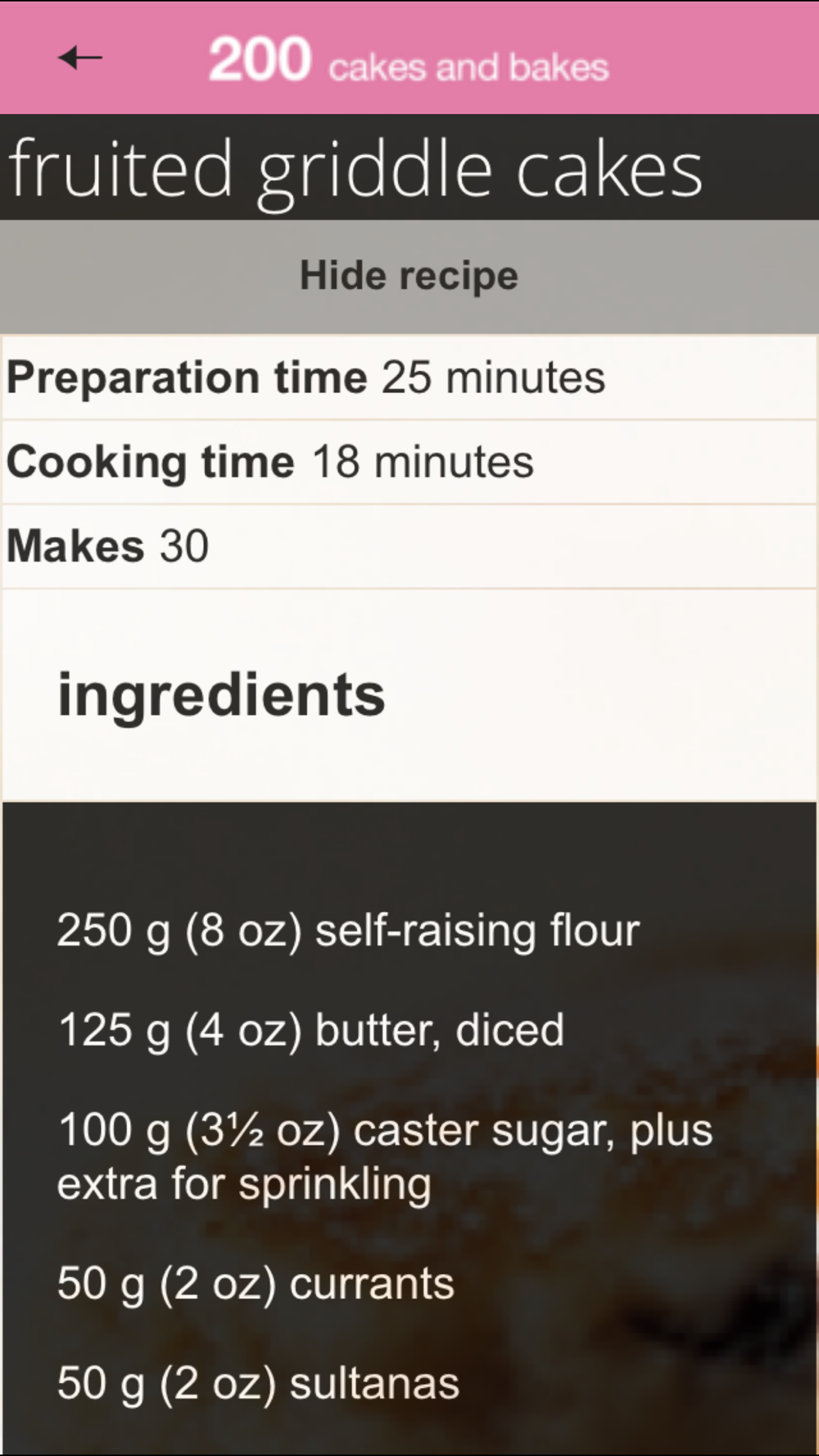Tap the 18 minutes value
The height and width of the screenshot is (1456, 819).
click(423, 462)
